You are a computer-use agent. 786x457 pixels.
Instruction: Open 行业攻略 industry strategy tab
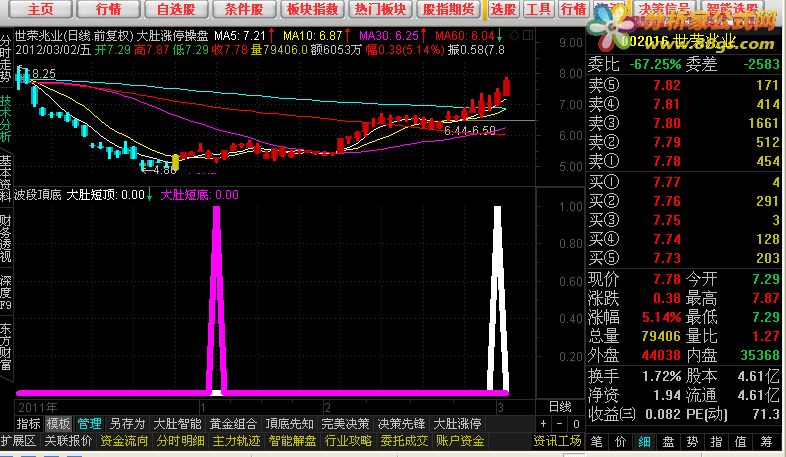(x=348, y=441)
